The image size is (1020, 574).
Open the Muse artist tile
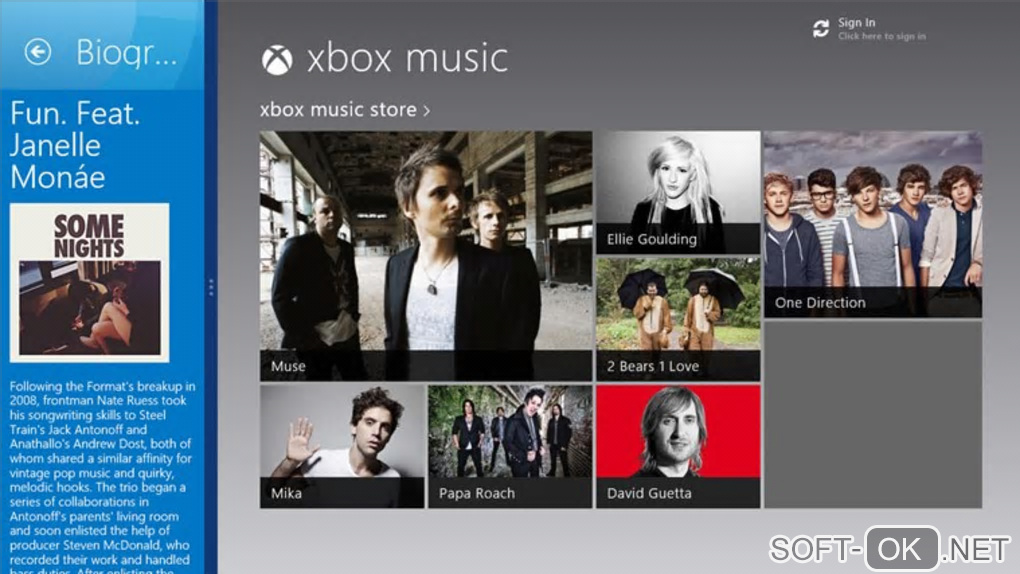426,256
